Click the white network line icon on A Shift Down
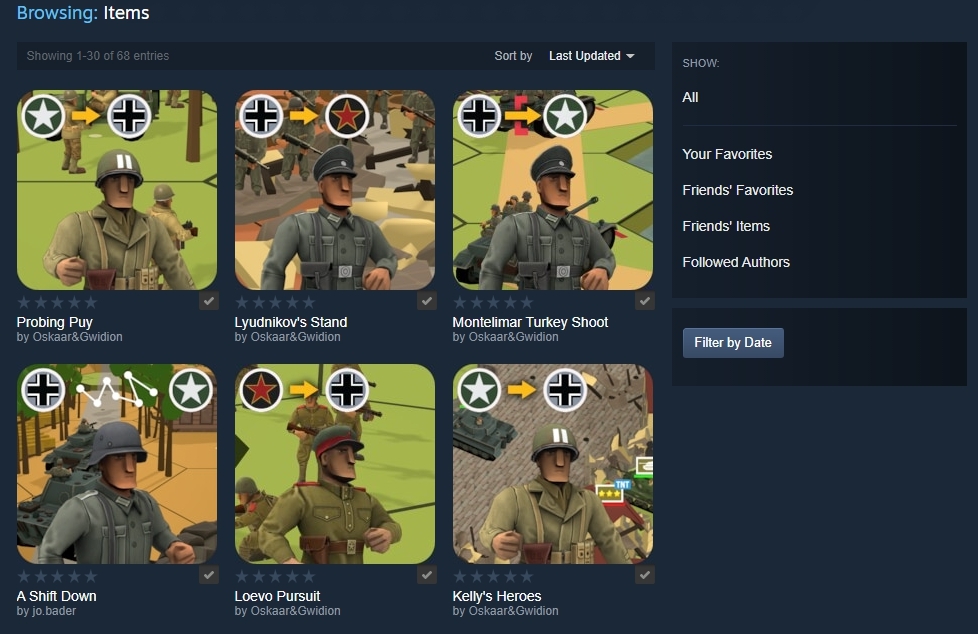The width and height of the screenshot is (978, 634). (117, 389)
